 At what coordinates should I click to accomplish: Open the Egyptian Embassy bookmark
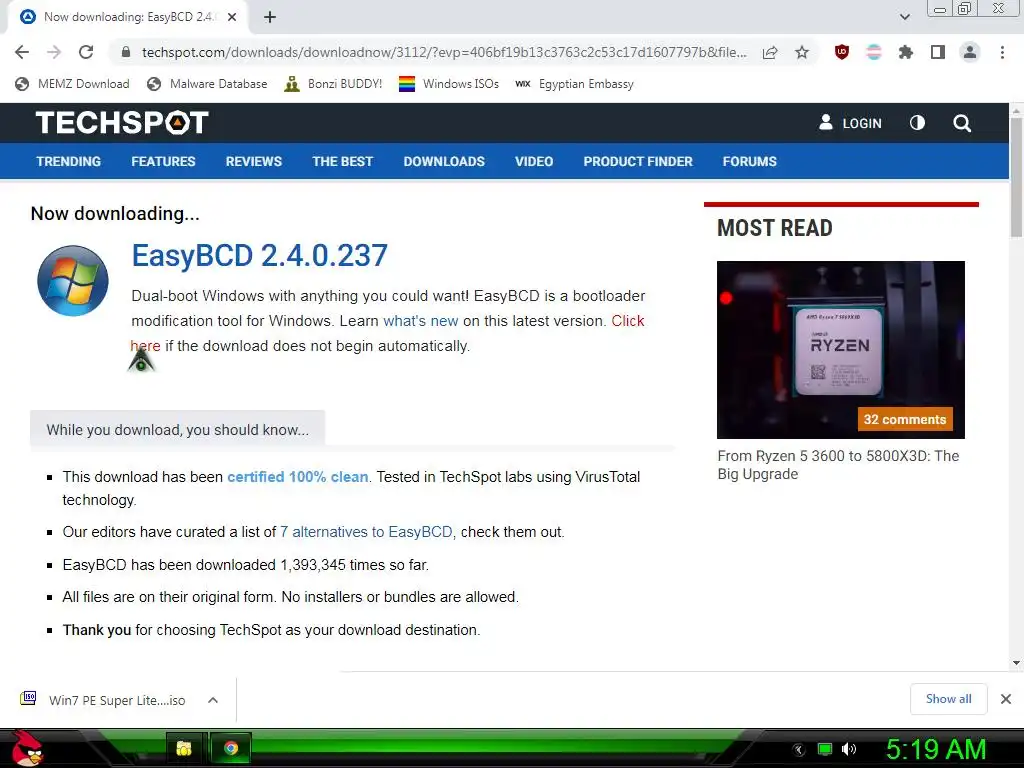[x=574, y=84]
